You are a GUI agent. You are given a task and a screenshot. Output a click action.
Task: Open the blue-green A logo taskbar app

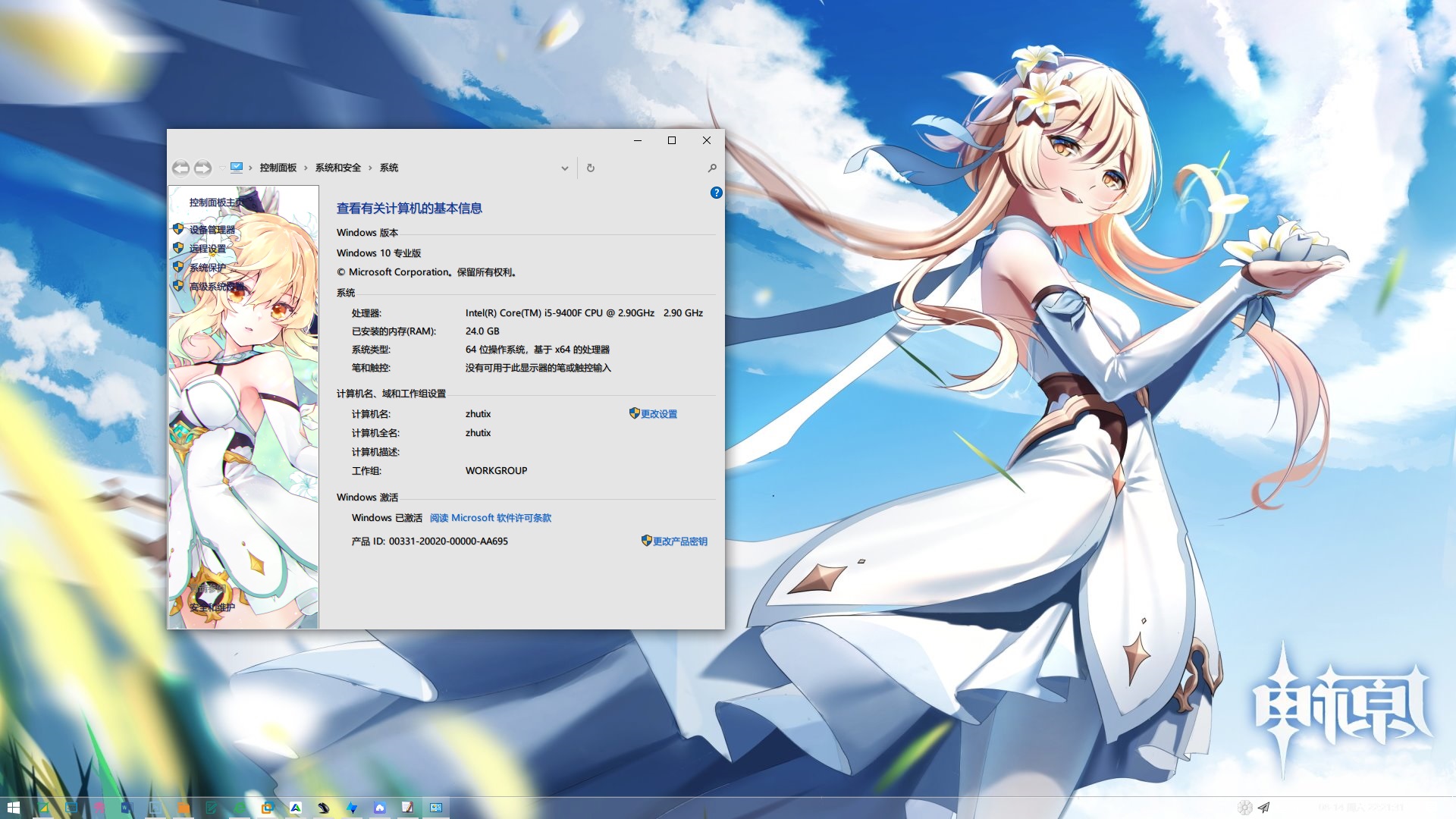pos(296,808)
